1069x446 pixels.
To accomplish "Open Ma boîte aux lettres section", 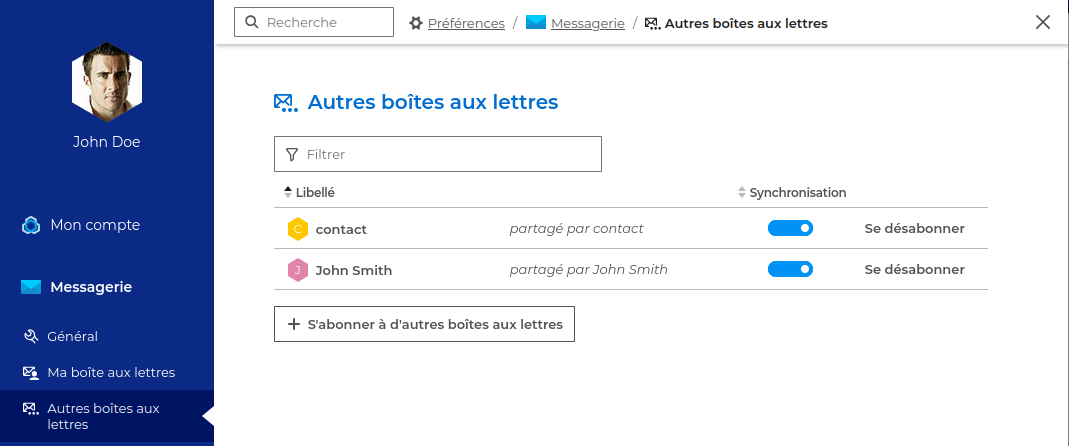I will pyautogui.click(x=110, y=373).
